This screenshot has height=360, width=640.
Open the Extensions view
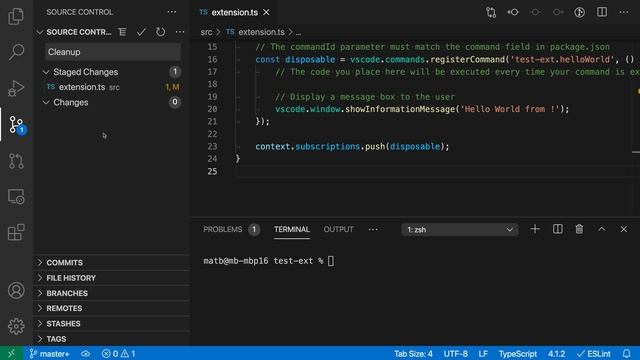tap(16, 232)
